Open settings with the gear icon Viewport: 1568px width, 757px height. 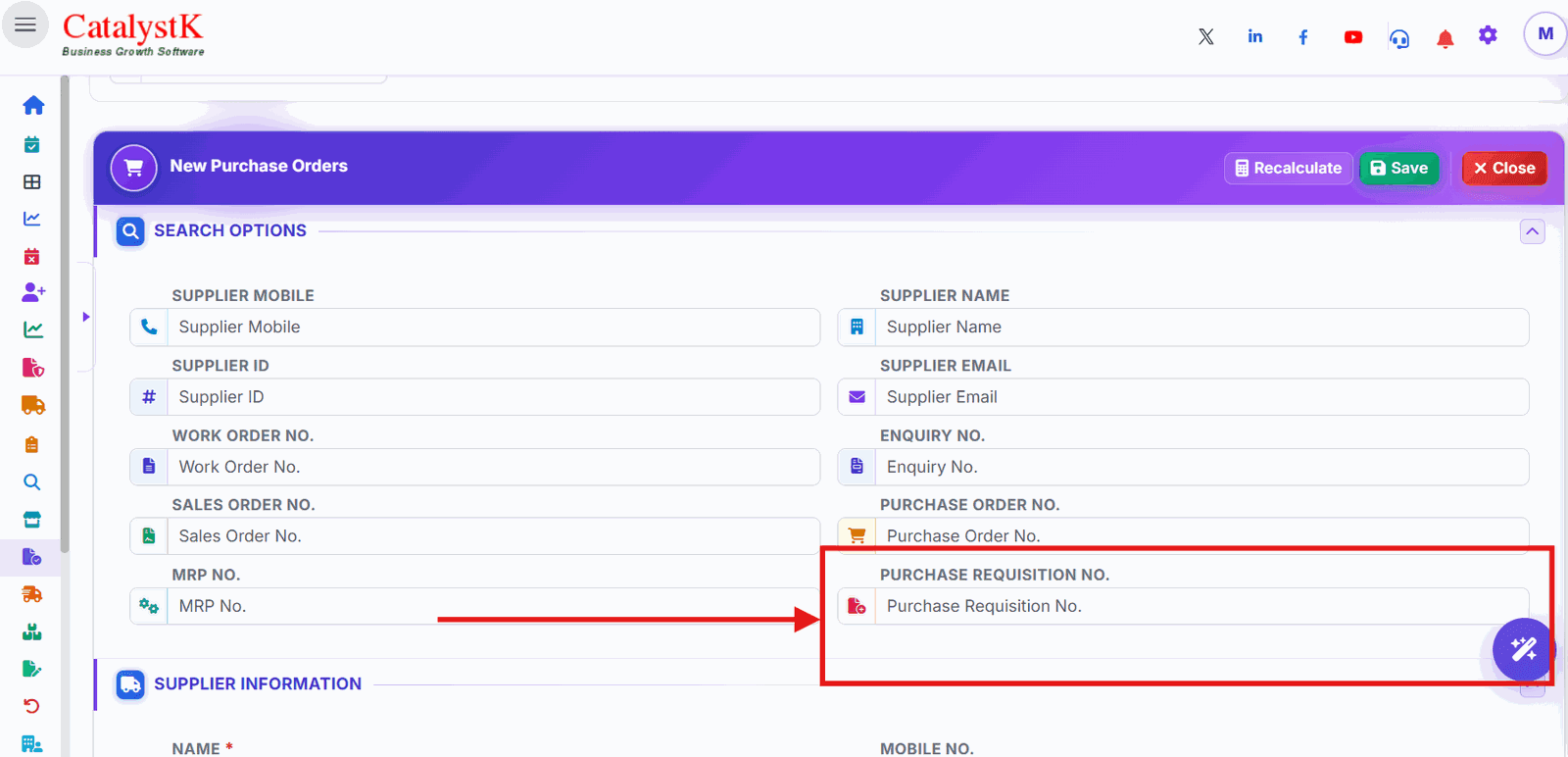[x=1489, y=35]
